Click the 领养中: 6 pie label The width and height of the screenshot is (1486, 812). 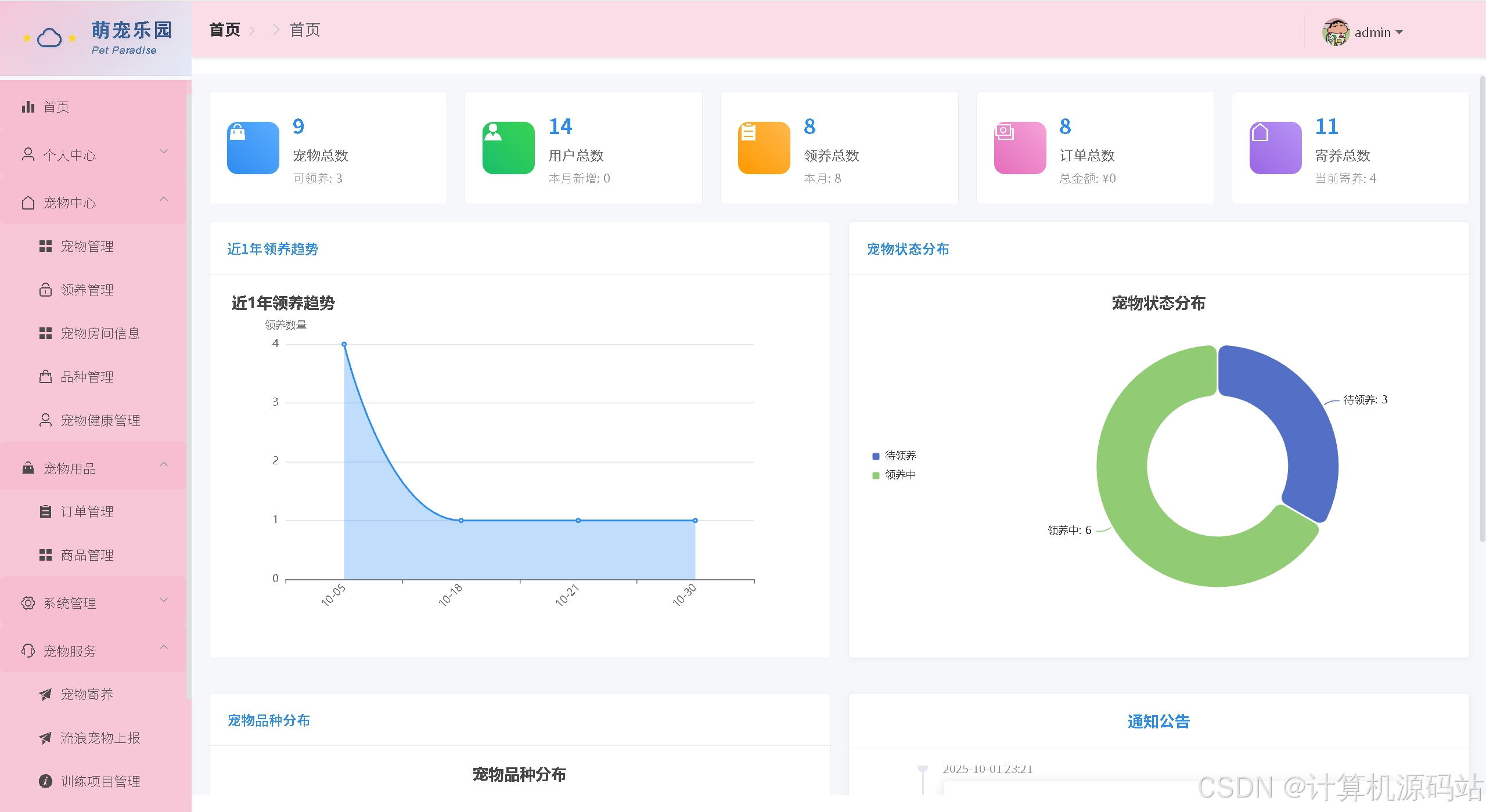pos(1069,530)
